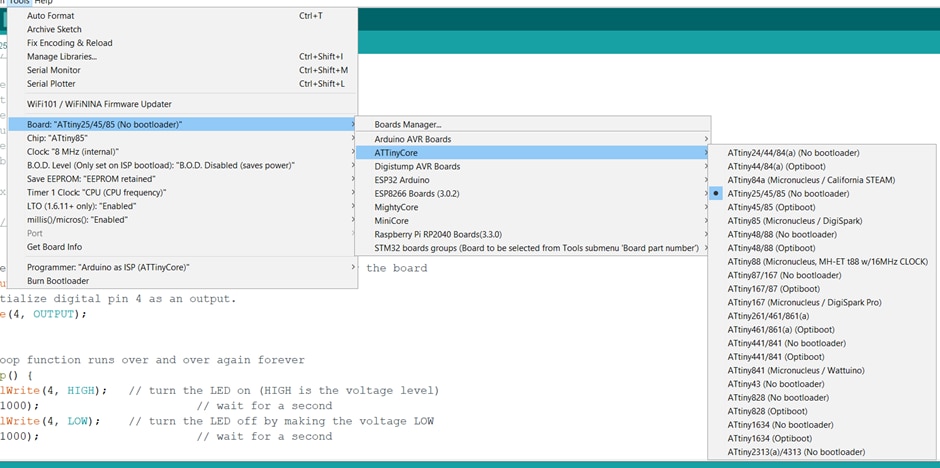Open Serial Monitor from Tools menu

(56, 70)
